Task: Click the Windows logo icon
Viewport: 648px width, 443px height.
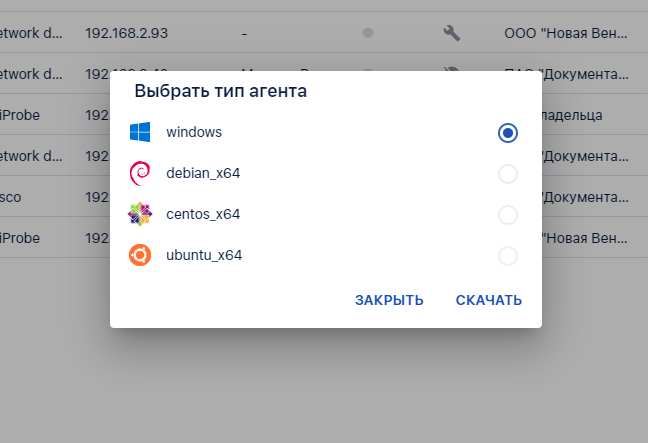Action: pyautogui.click(x=140, y=132)
